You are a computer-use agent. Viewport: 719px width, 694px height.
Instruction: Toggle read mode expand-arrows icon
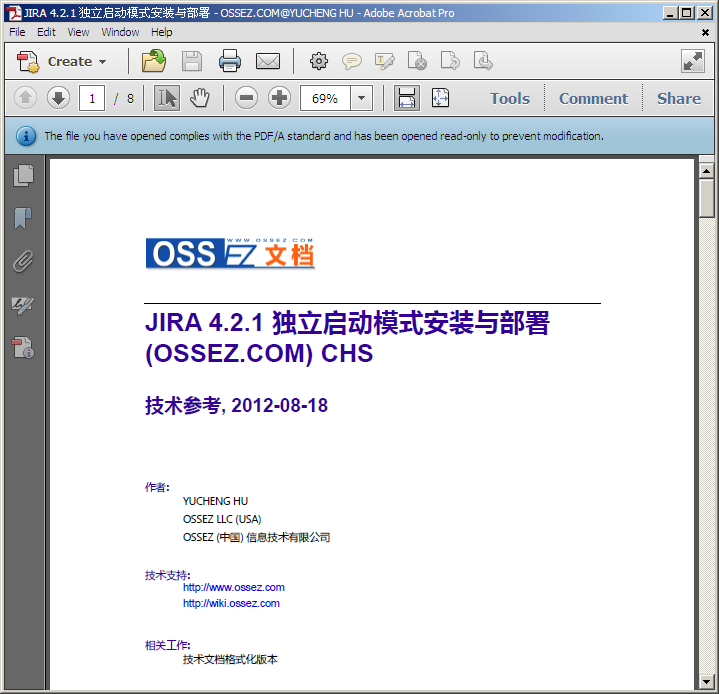[692, 61]
